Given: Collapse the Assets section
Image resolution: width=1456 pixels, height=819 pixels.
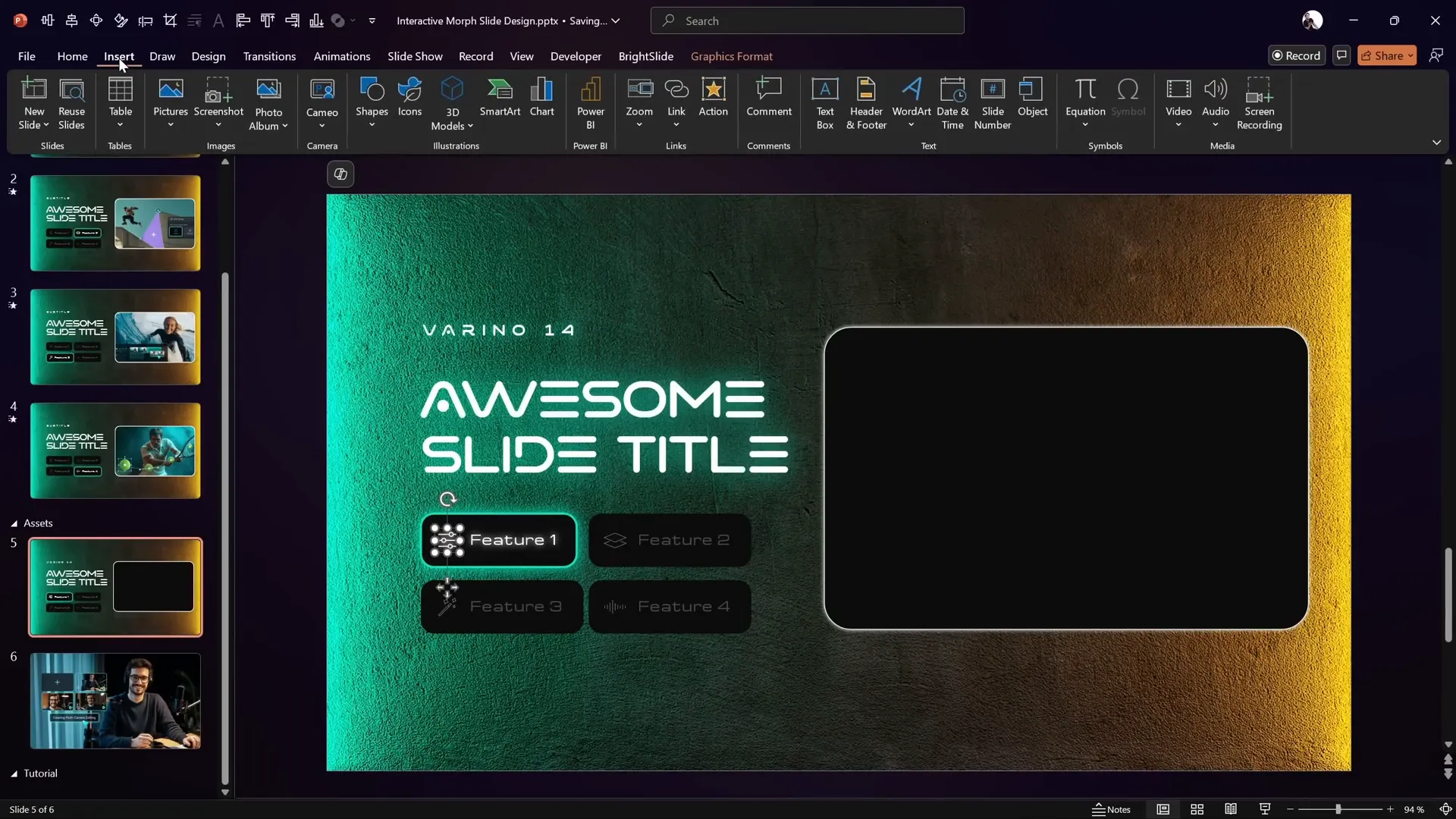Looking at the screenshot, I should click(14, 523).
